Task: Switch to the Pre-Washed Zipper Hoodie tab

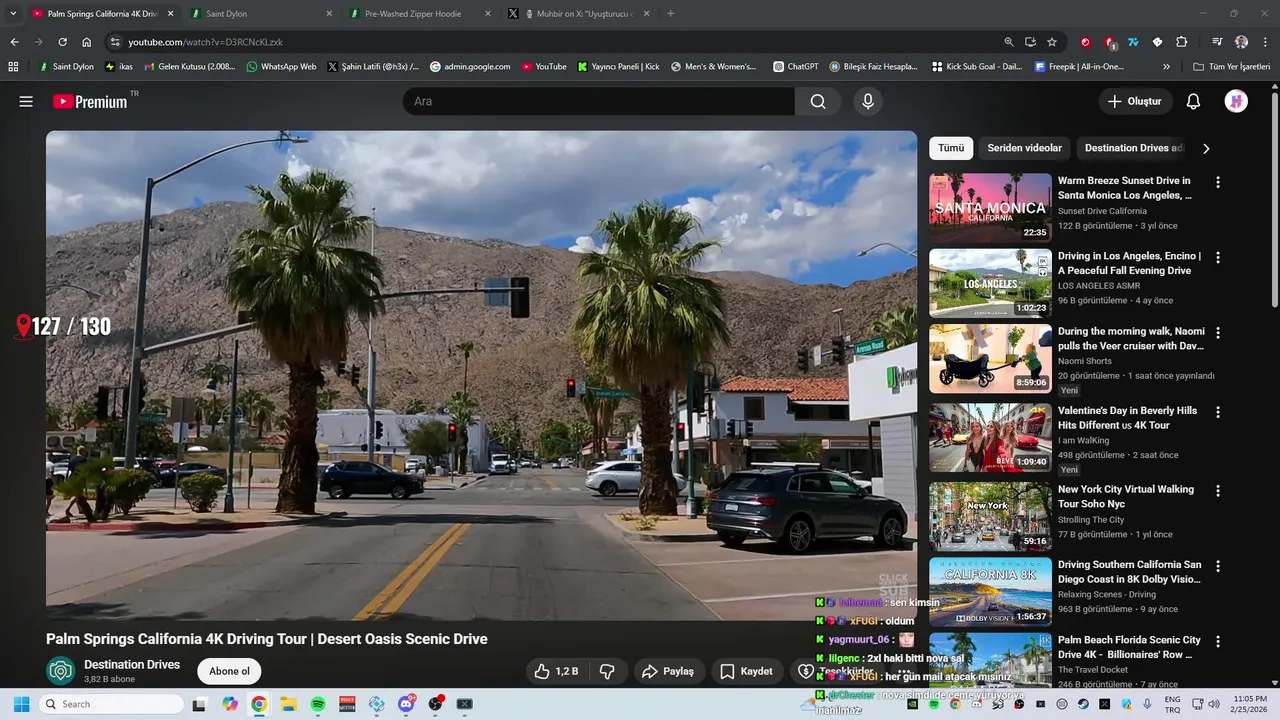Action: click(418, 14)
